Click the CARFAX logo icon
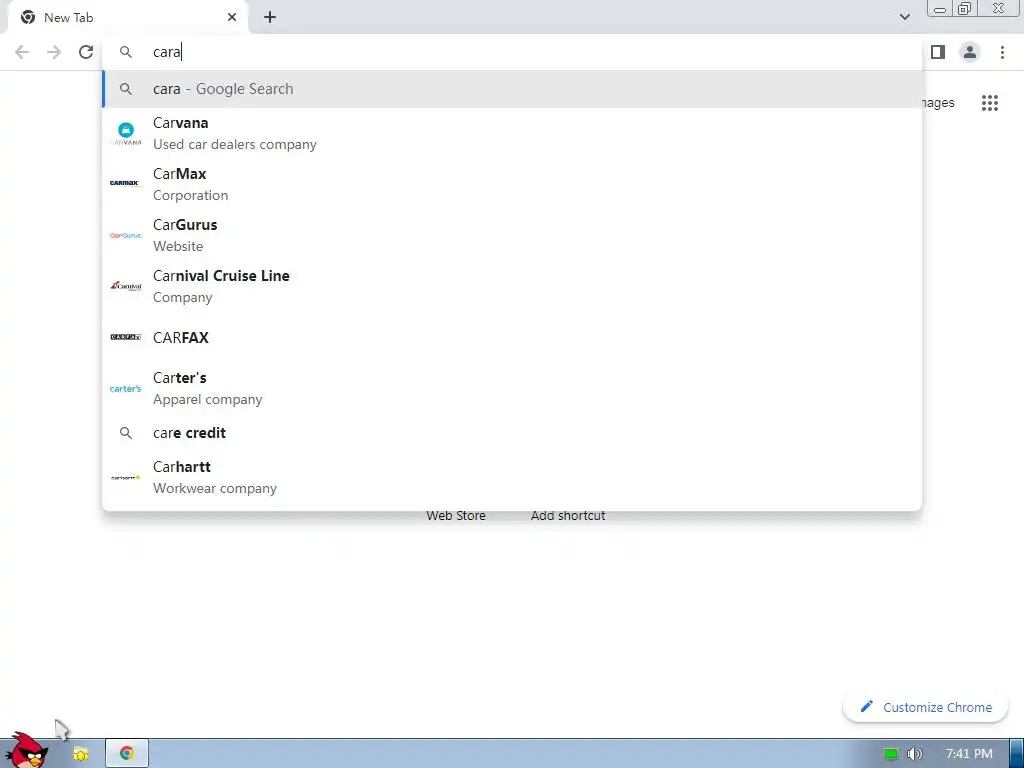Screen dimensions: 1024x768 point(125,337)
